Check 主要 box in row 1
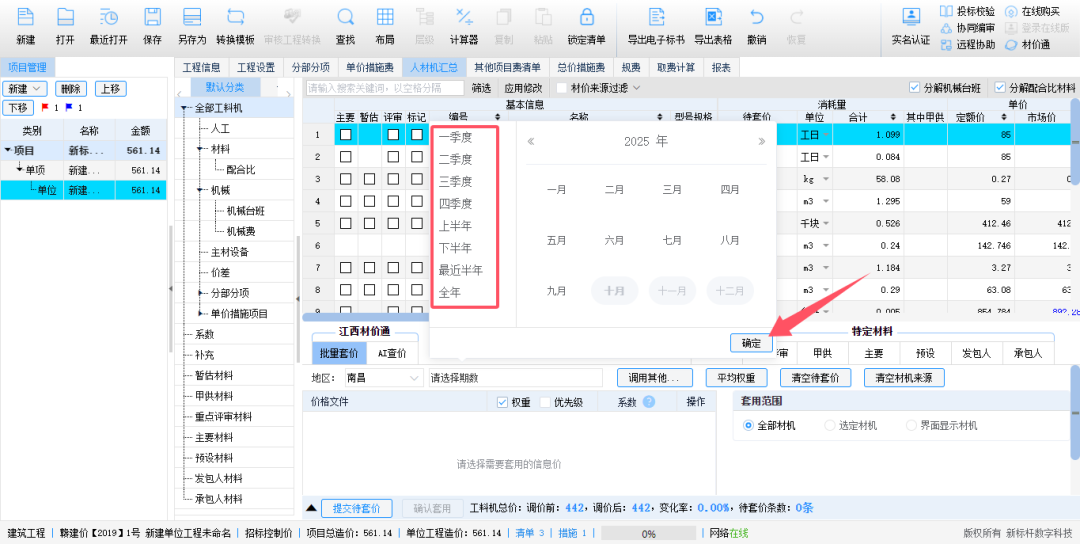Viewport: 1080px width, 544px height. [345, 135]
